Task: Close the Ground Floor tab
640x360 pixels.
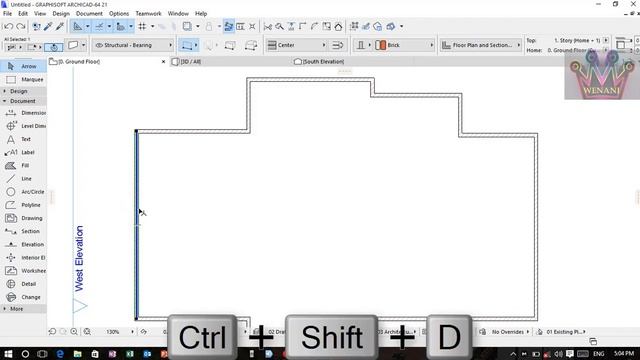Action: (163, 62)
